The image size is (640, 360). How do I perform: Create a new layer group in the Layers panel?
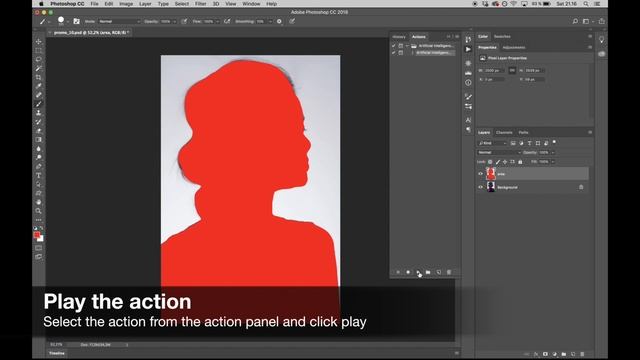tap(564, 354)
